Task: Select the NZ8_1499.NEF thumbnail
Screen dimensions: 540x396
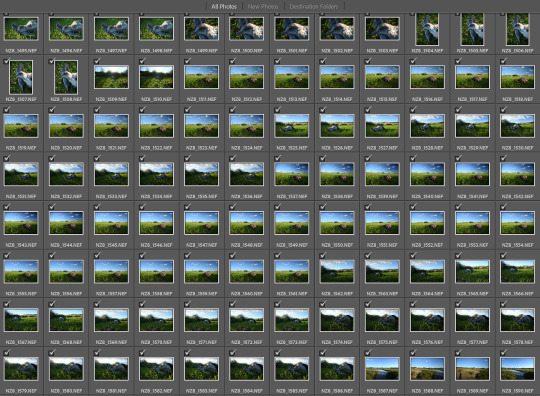Action: point(201,29)
